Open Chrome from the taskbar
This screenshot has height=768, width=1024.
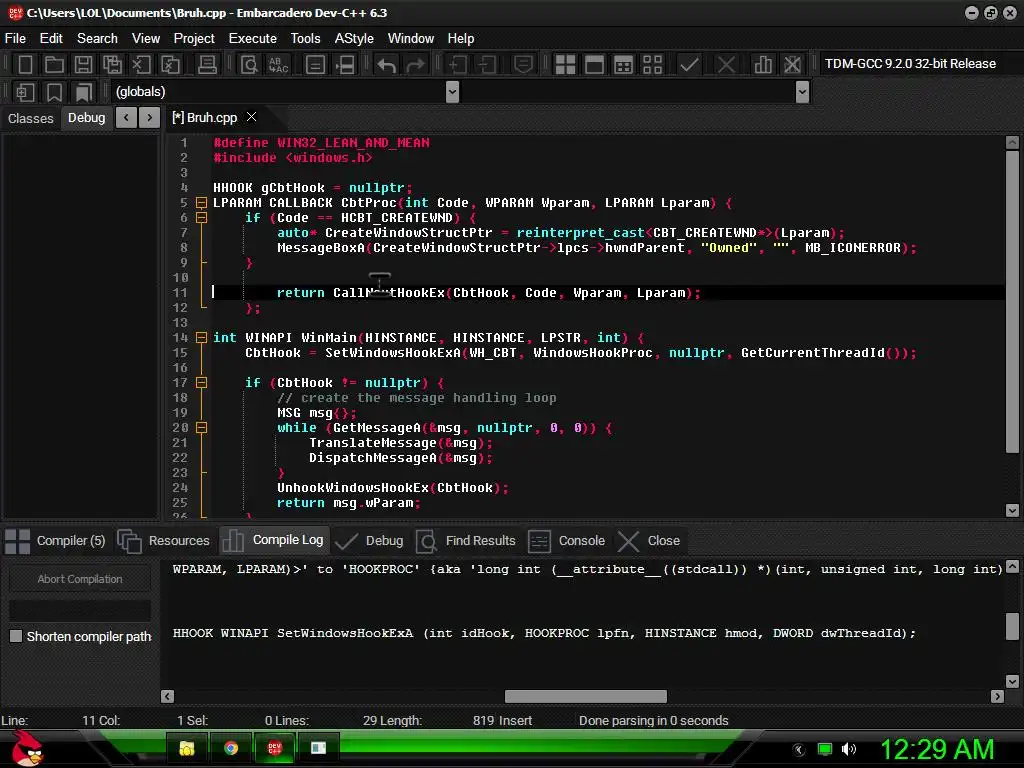pos(231,748)
